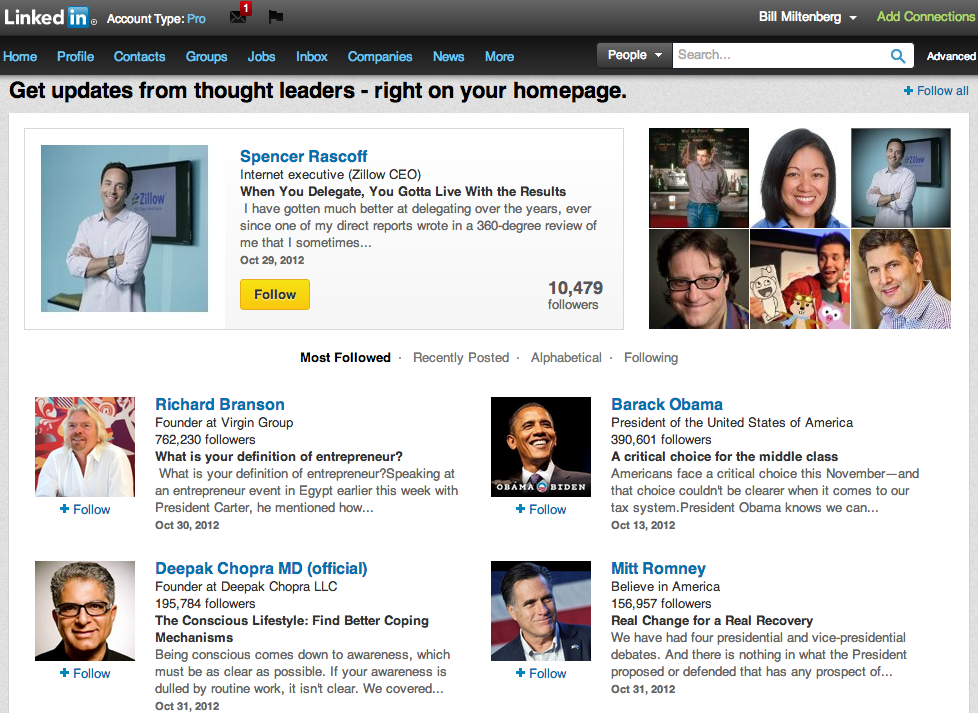
Task: Click '156,957 followers' under Mitt Romney
Action: click(661, 604)
